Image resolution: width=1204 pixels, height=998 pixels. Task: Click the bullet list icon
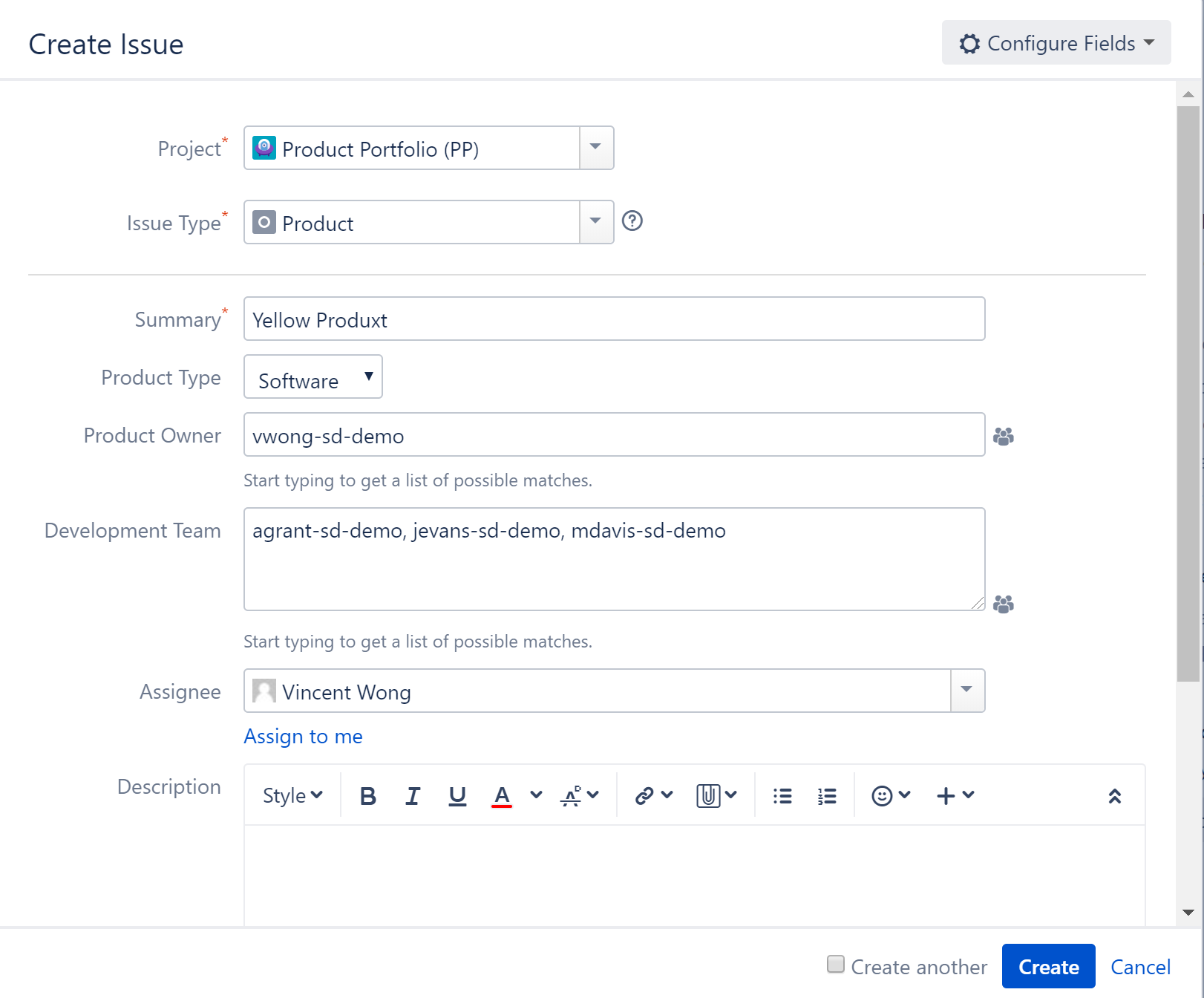pos(782,796)
